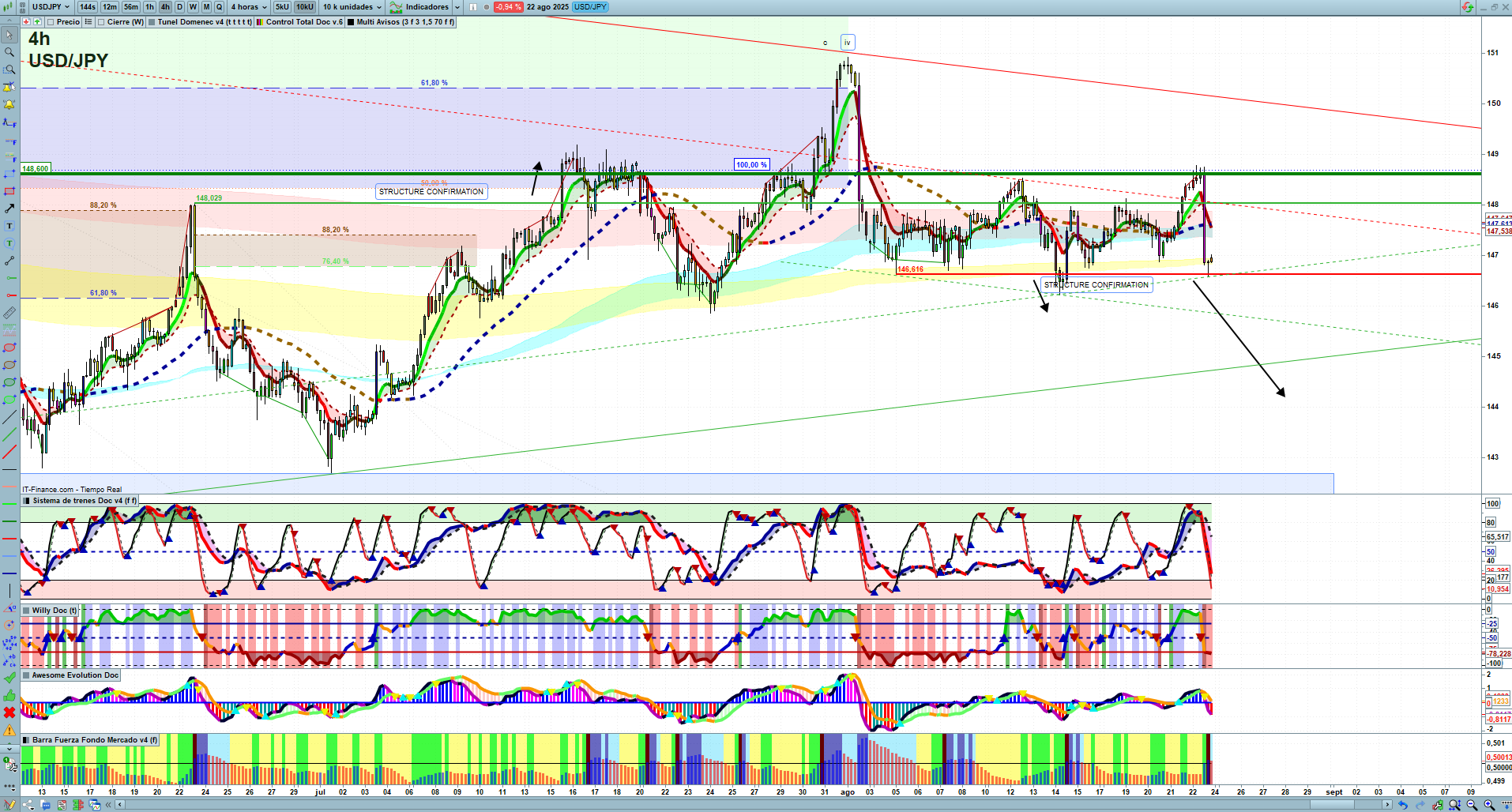The image size is (1512, 812).
Task: Pick the text annotation tool
Action: click(9, 226)
